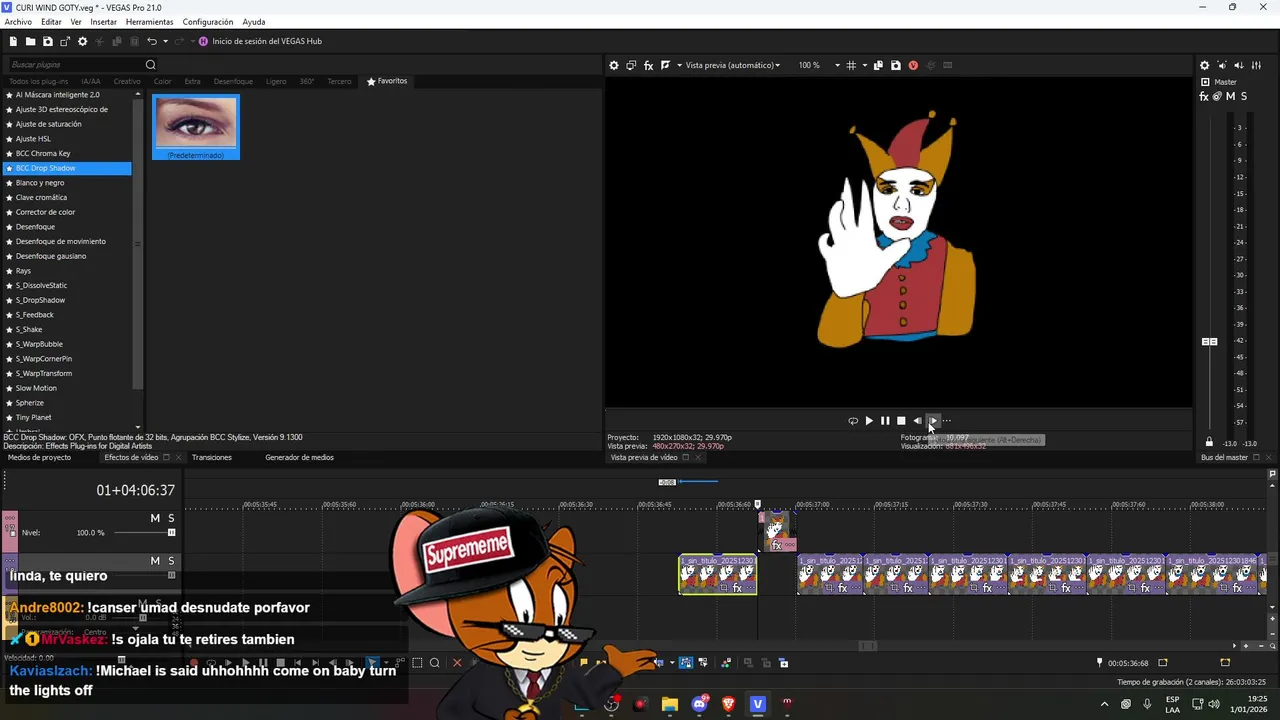Image resolution: width=1280 pixels, height=720 pixels.
Task: Copy preview snapshot to clipboard icon
Action: pos(878,65)
